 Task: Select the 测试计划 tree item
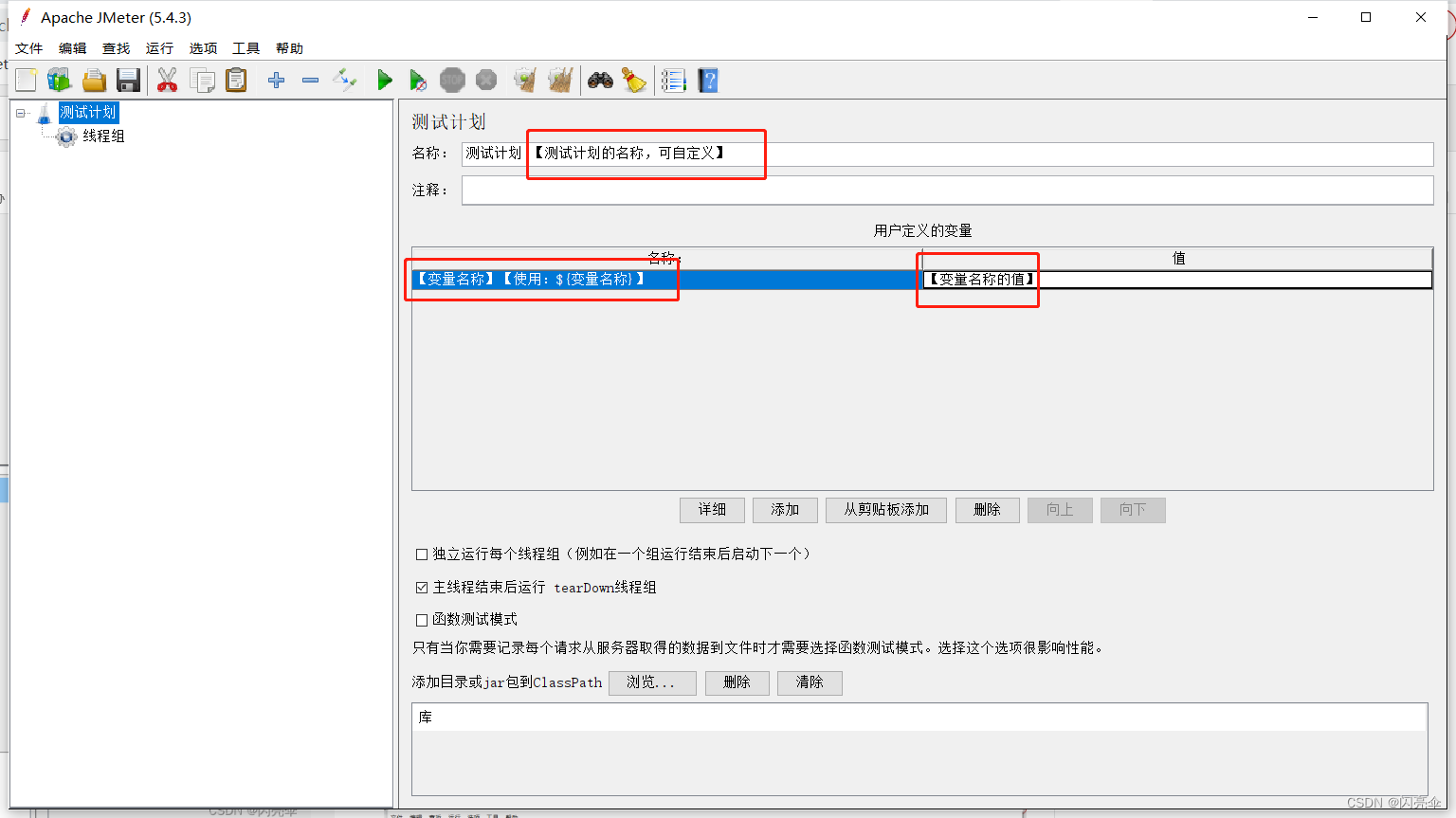[x=88, y=113]
